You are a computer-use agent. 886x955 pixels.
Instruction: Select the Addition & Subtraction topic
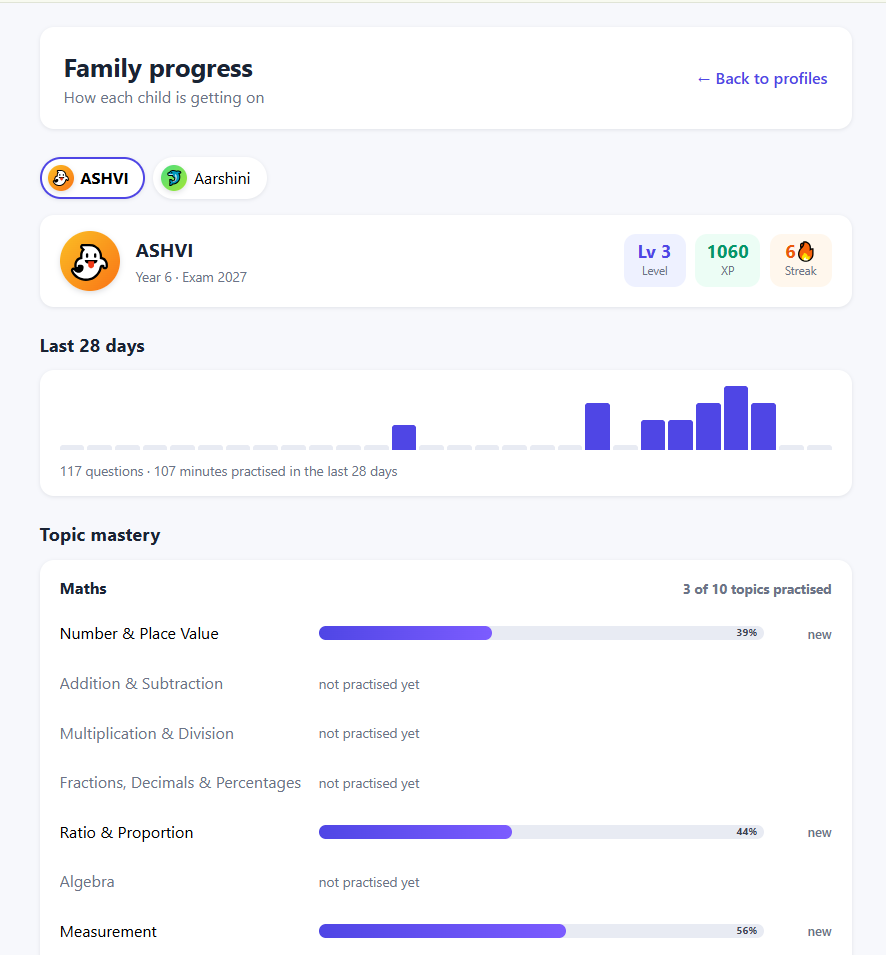[x=141, y=683]
